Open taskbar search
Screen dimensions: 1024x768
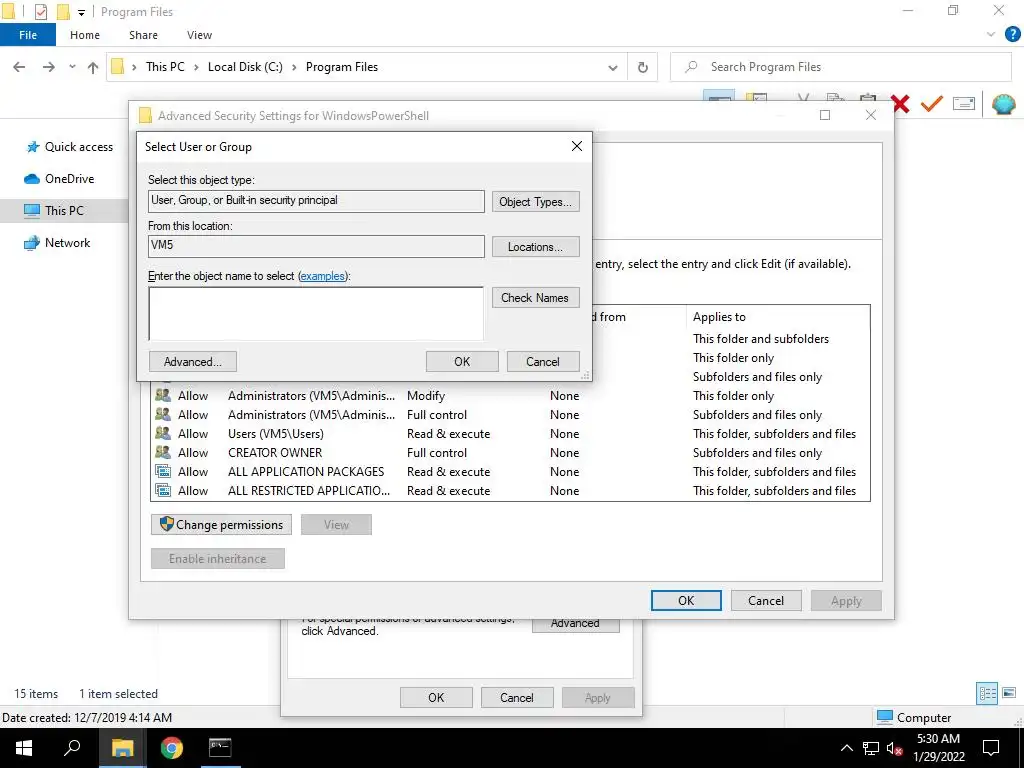(x=72, y=748)
